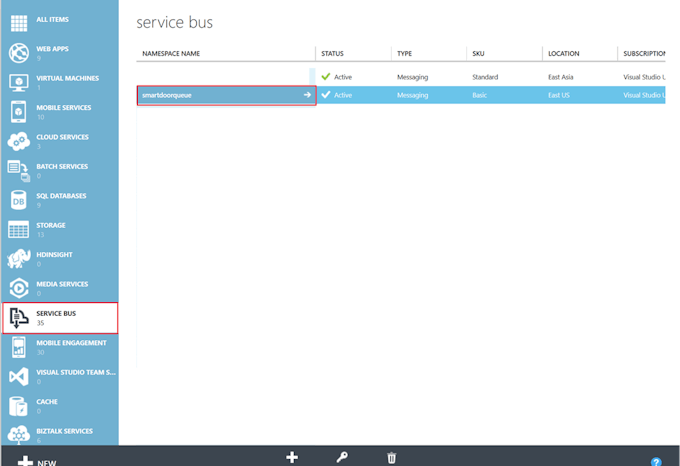The image size is (680, 466).
Task: Select Cloud Services in the sidebar
Action: tap(60, 141)
